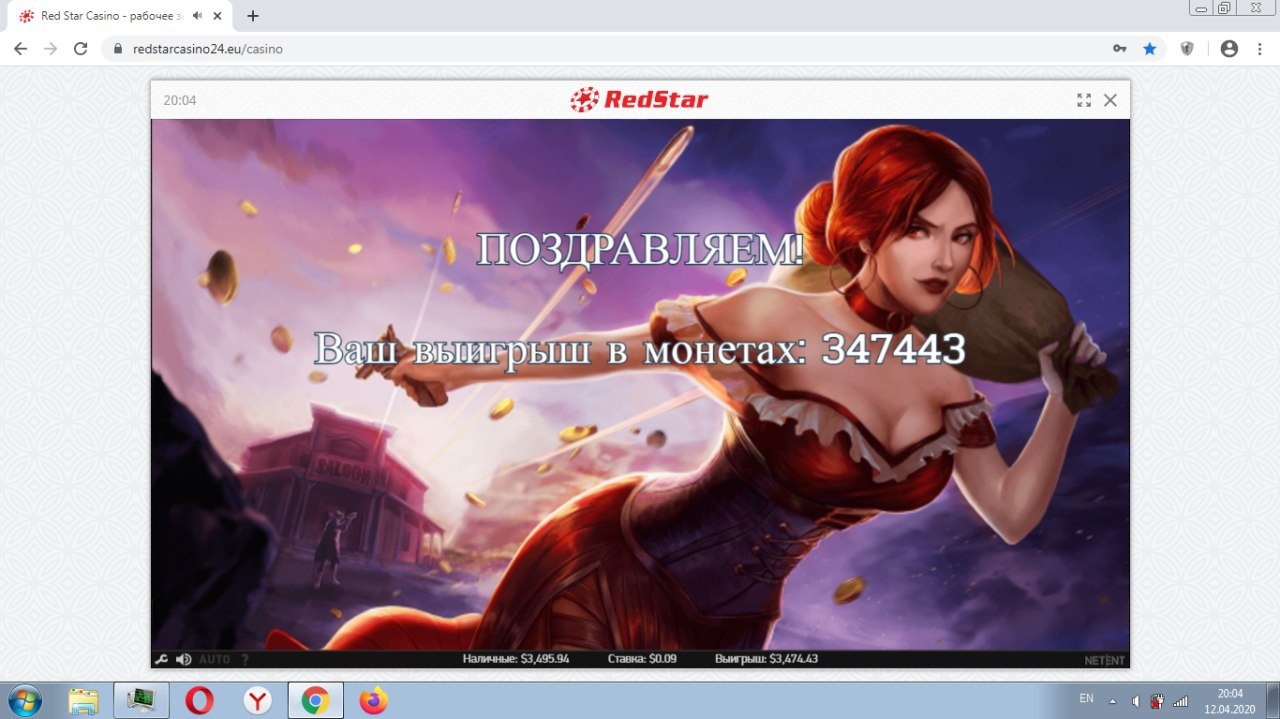Open the Chrome three-dot menu
1280x719 pixels.
1259,48
